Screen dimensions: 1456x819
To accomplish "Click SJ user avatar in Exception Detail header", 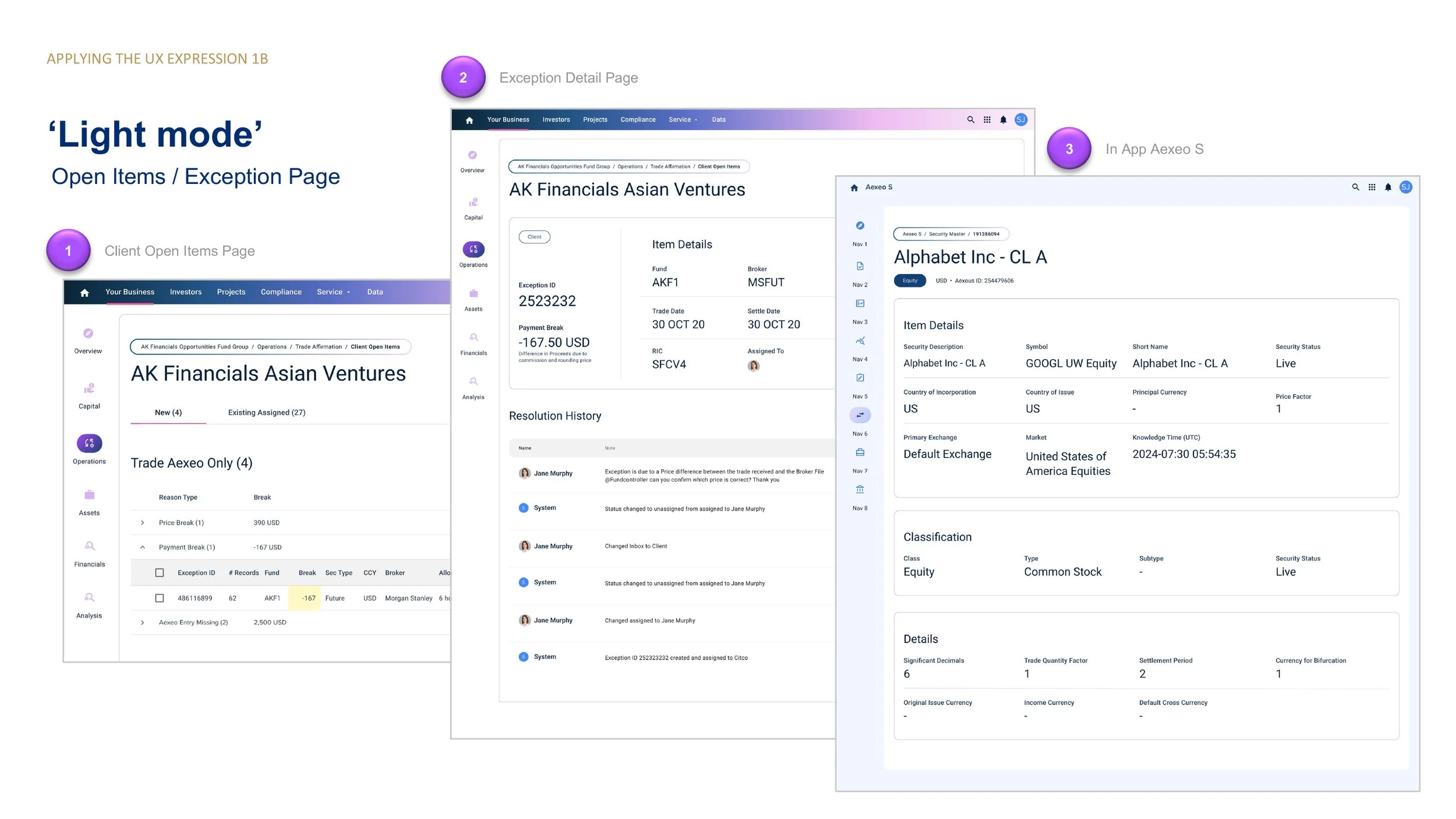I will 1020,120.
